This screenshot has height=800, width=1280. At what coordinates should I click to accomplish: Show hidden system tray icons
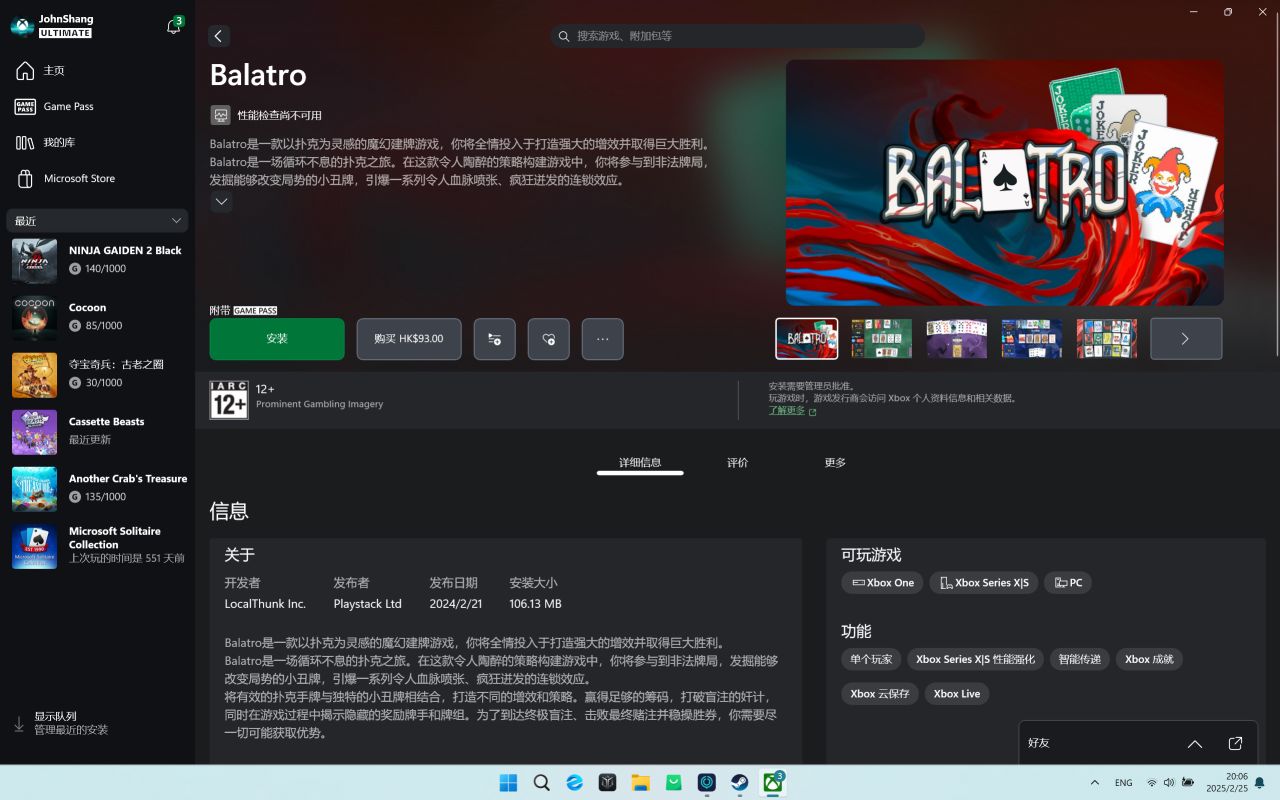point(1094,783)
